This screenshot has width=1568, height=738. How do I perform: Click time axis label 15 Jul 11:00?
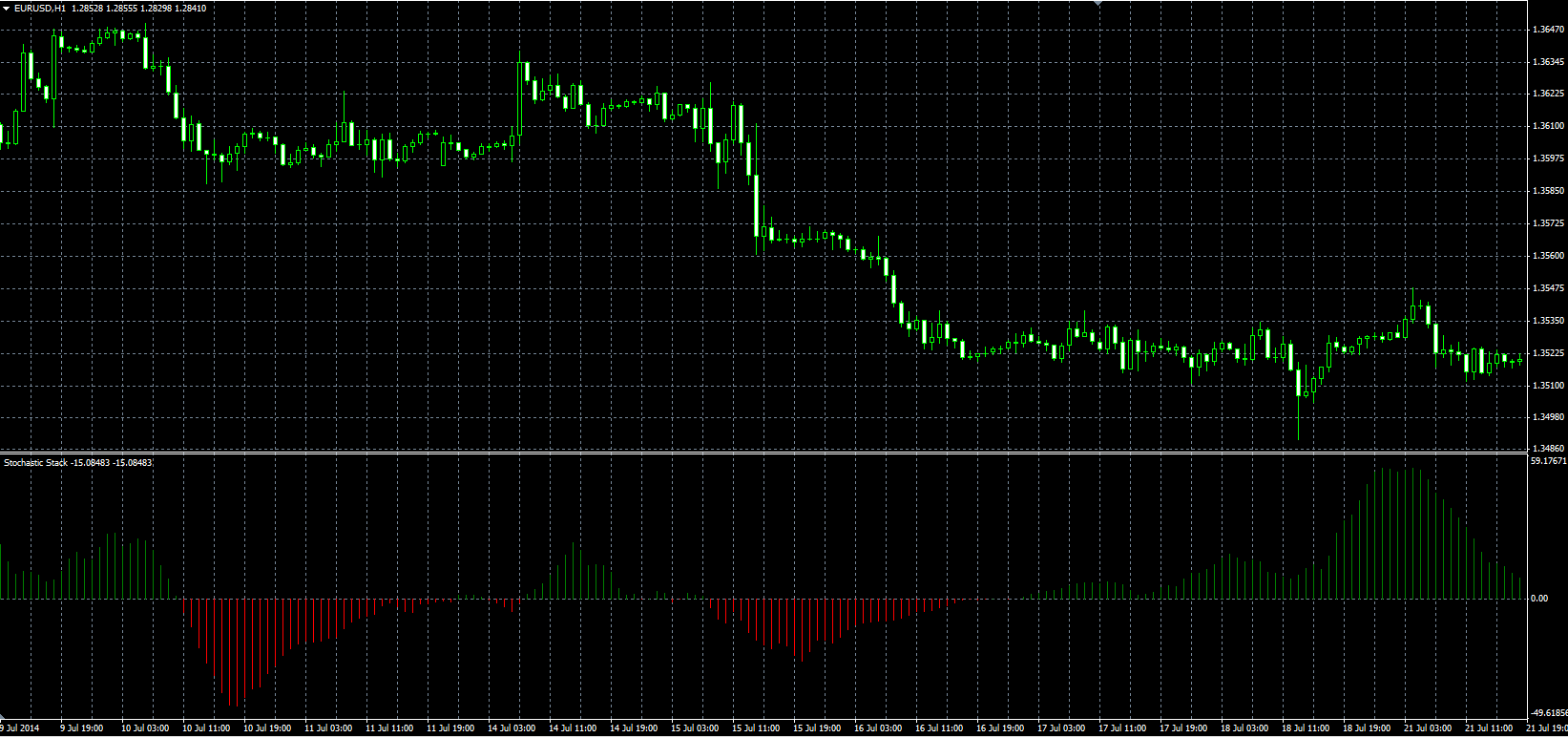click(756, 728)
